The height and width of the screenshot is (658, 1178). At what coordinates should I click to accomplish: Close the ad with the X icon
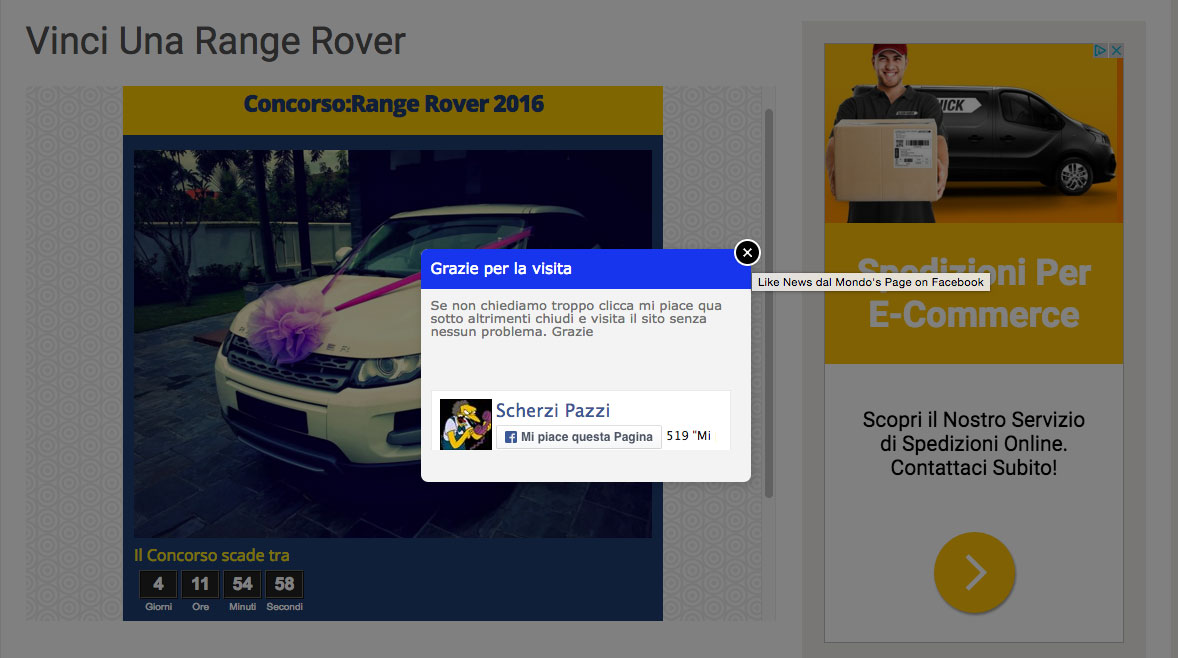(1116, 50)
